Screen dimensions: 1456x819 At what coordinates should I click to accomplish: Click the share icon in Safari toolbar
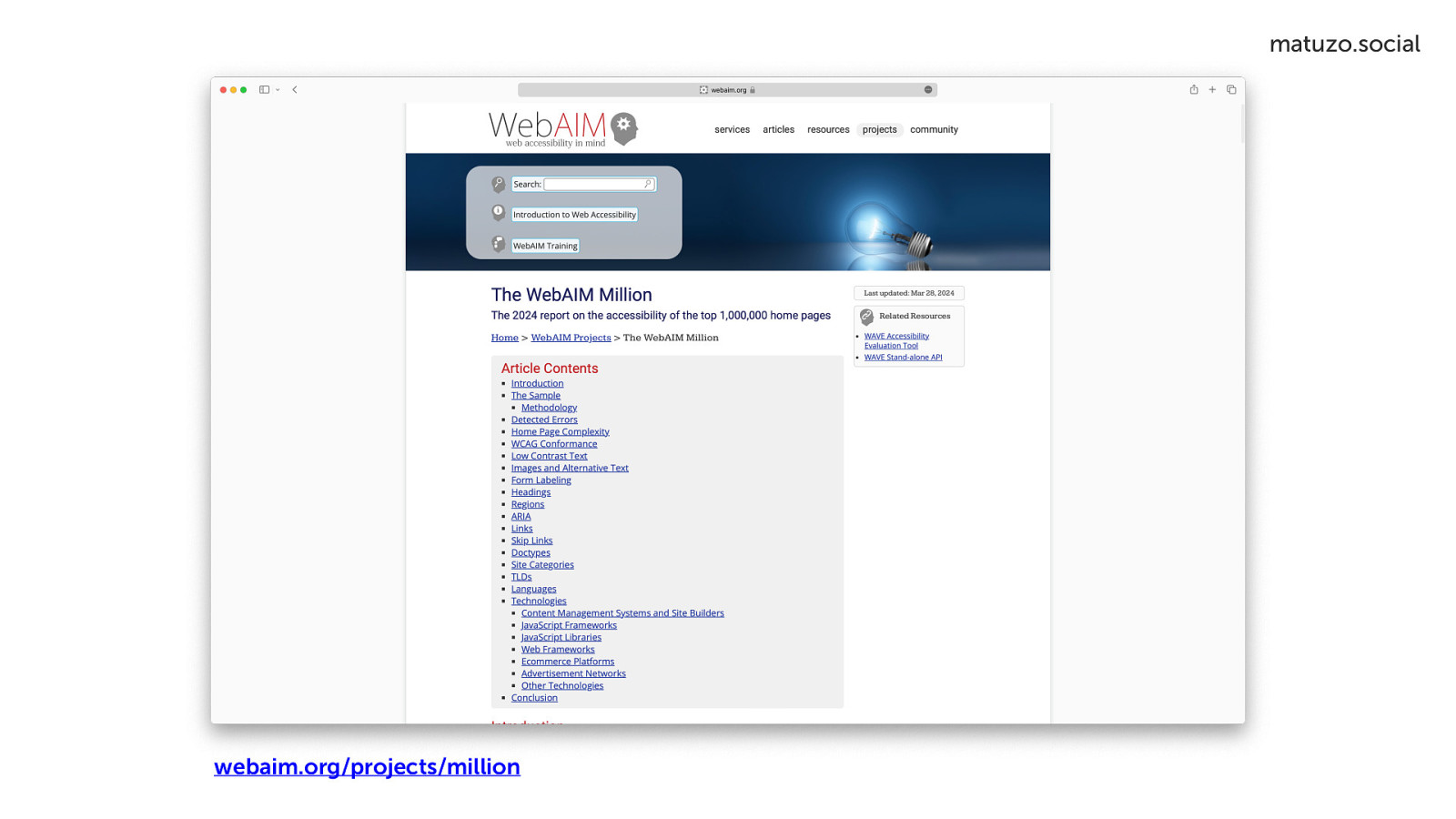point(1194,89)
